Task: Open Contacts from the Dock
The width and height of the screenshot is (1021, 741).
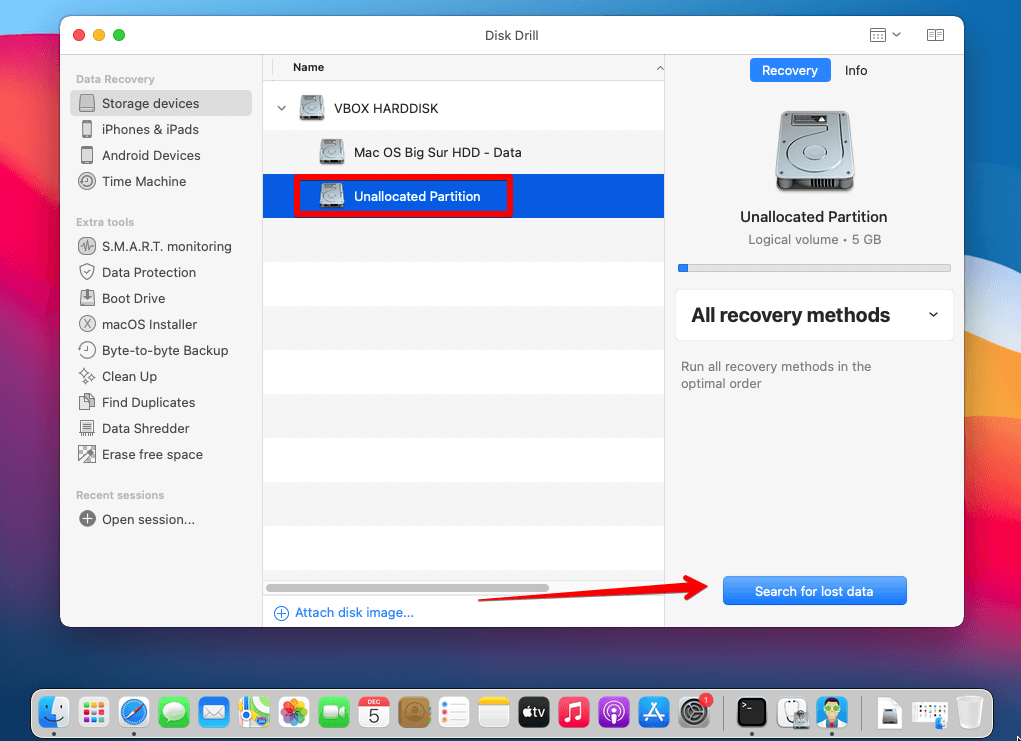Action: [x=414, y=712]
